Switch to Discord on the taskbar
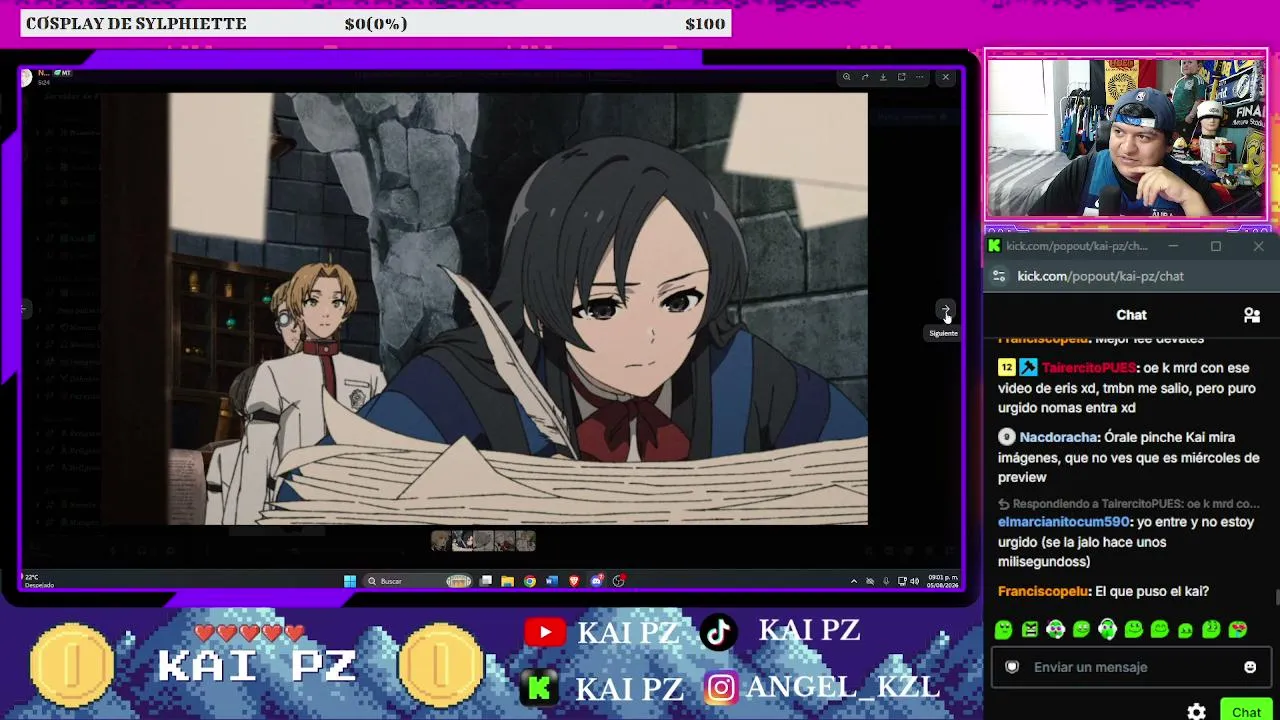This screenshot has height=720, width=1280. (x=597, y=581)
